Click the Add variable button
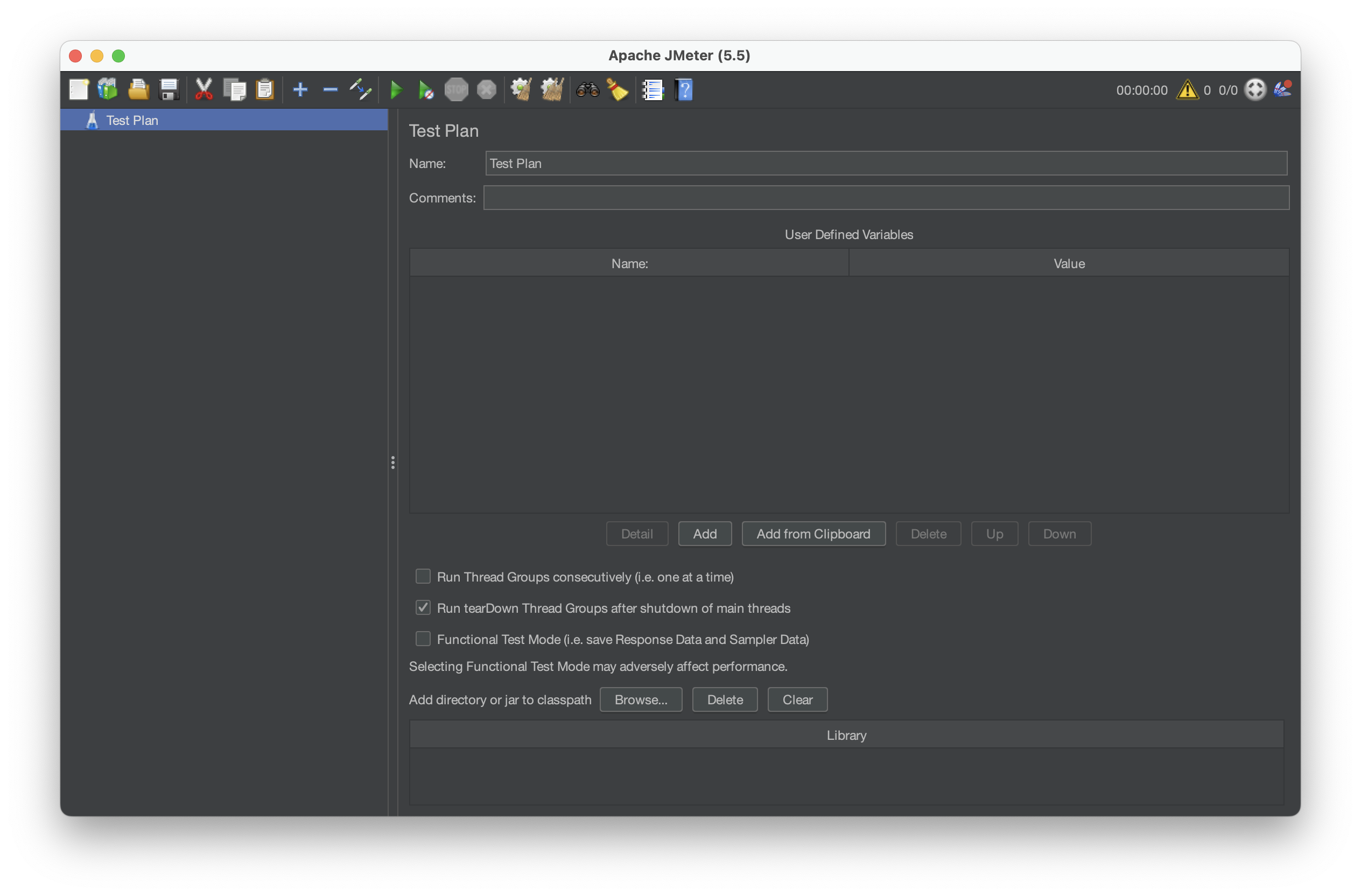 pos(705,534)
